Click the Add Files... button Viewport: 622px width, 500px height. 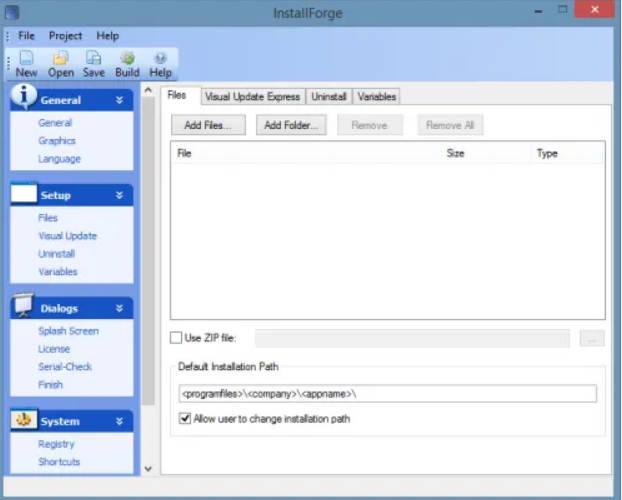pyautogui.click(x=208, y=125)
